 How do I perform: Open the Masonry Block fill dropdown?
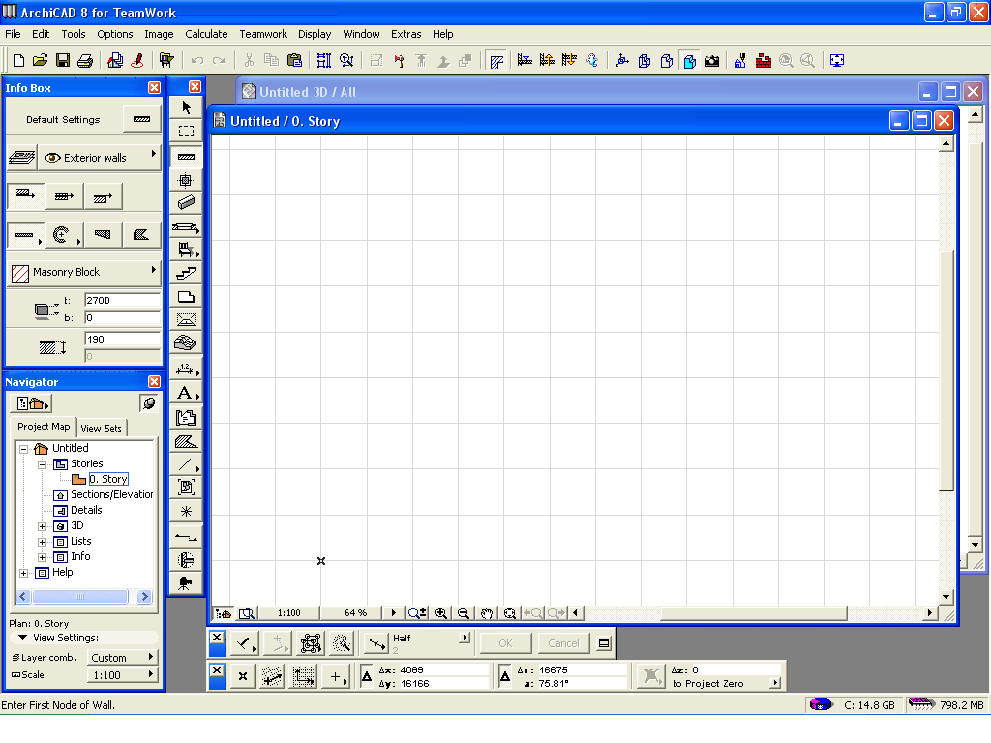[84, 272]
